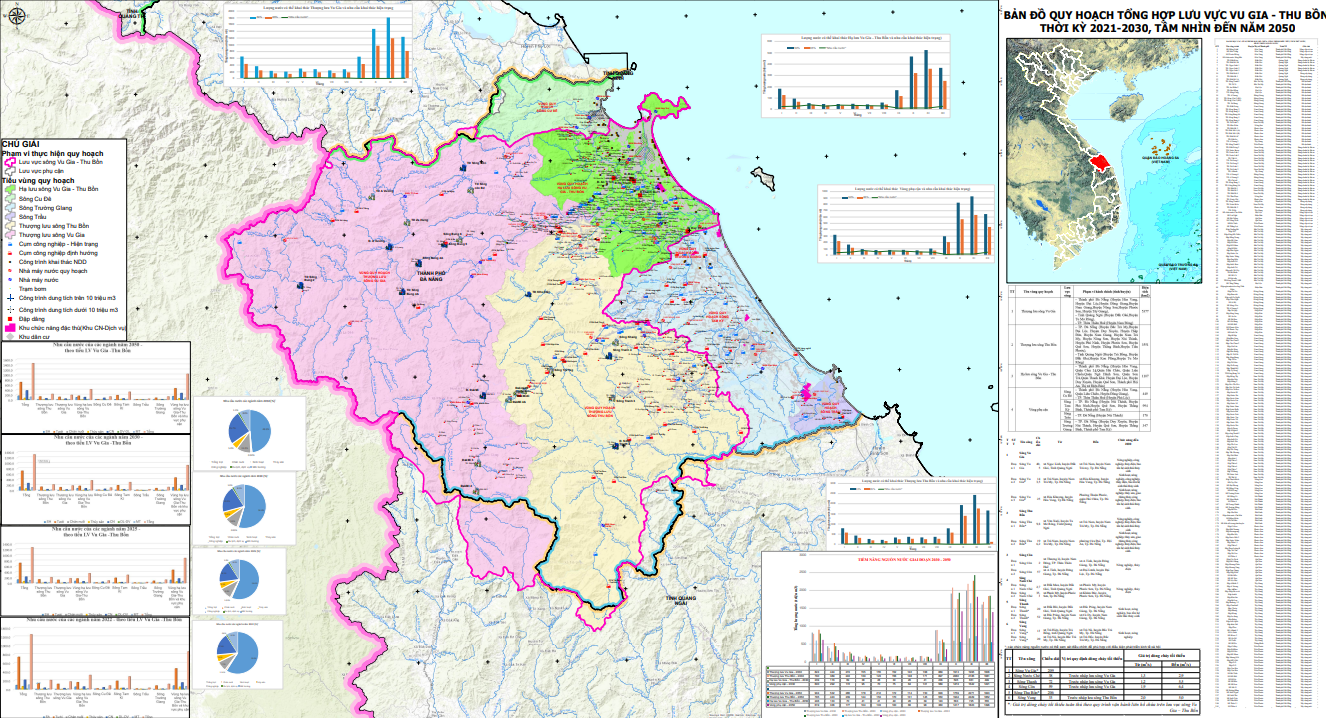Open the Nhu cầu nước năm 2025 bar chart

click(x=96, y=571)
